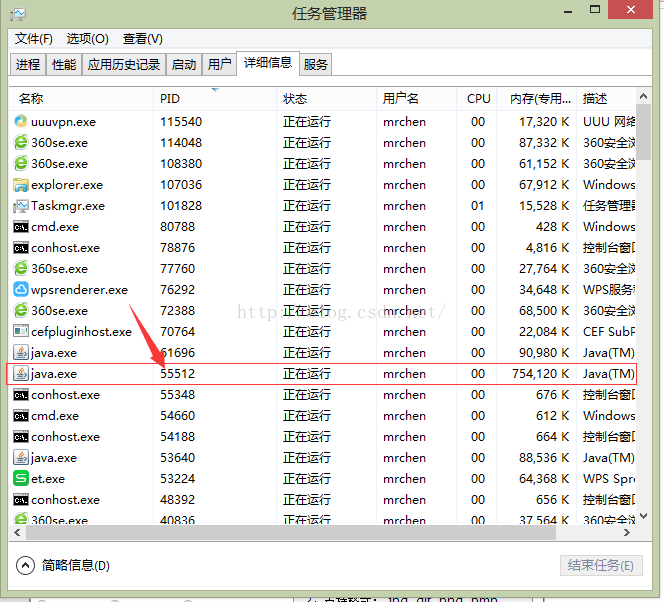The height and width of the screenshot is (602, 664).
Task: Click the vertical scrollbar down arrow
Action: [x=644, y=516]
